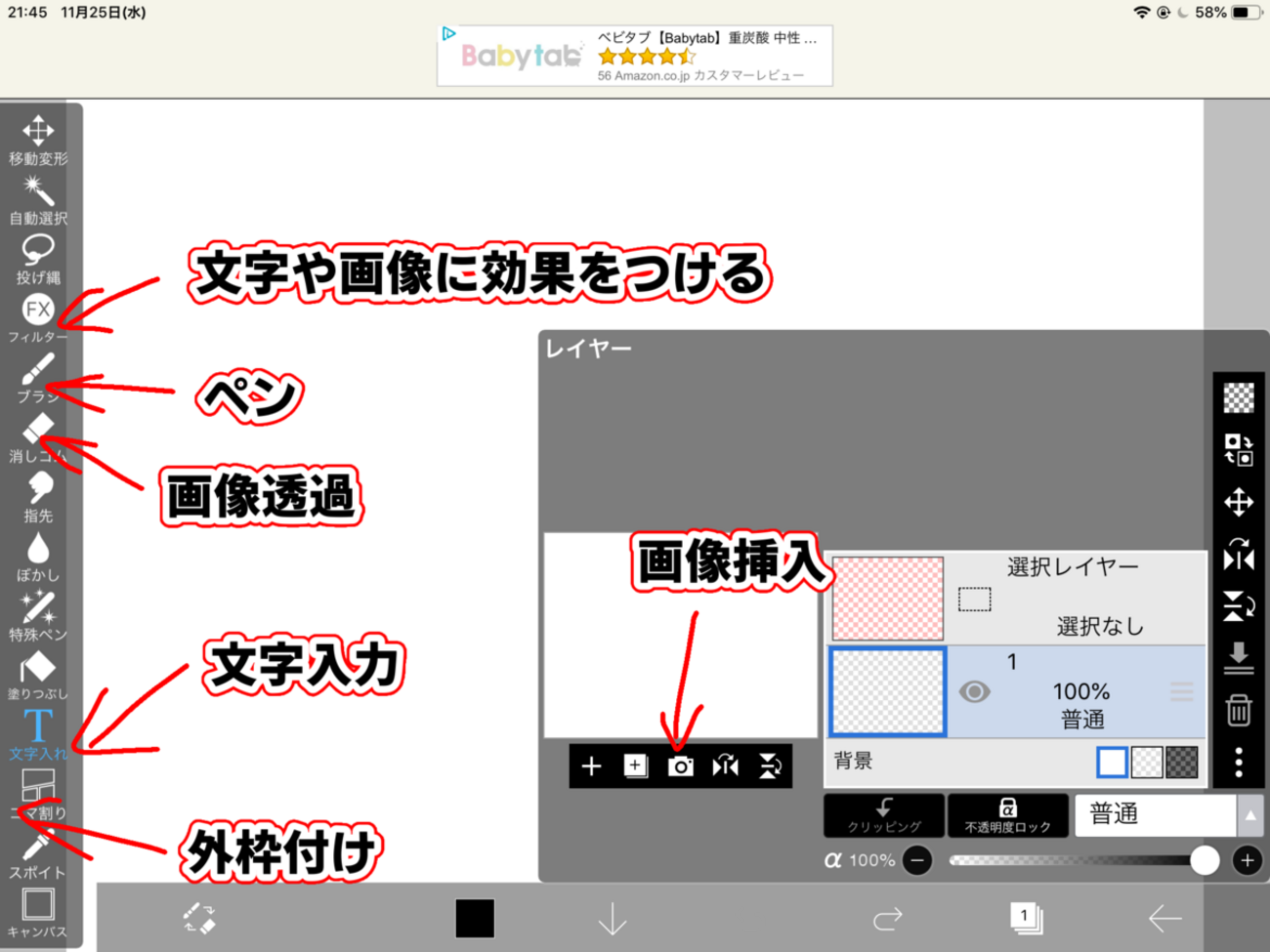The height and width of the screenshot is (952, 1270).
Task: Choose the 自動選択 magic wand tool
Action: click(38, 200)
